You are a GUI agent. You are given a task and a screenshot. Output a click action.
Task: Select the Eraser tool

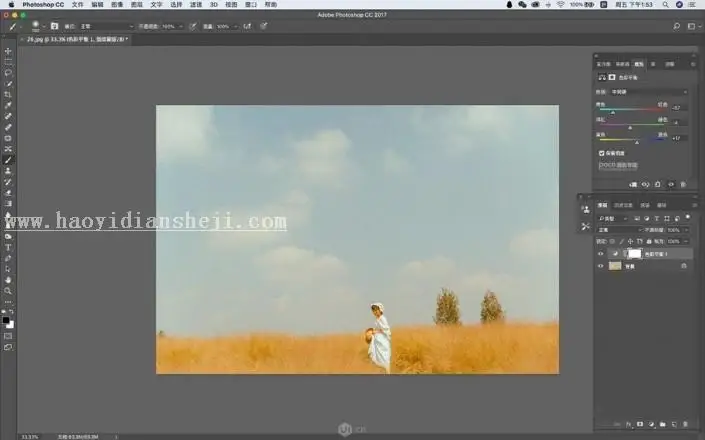8,193
